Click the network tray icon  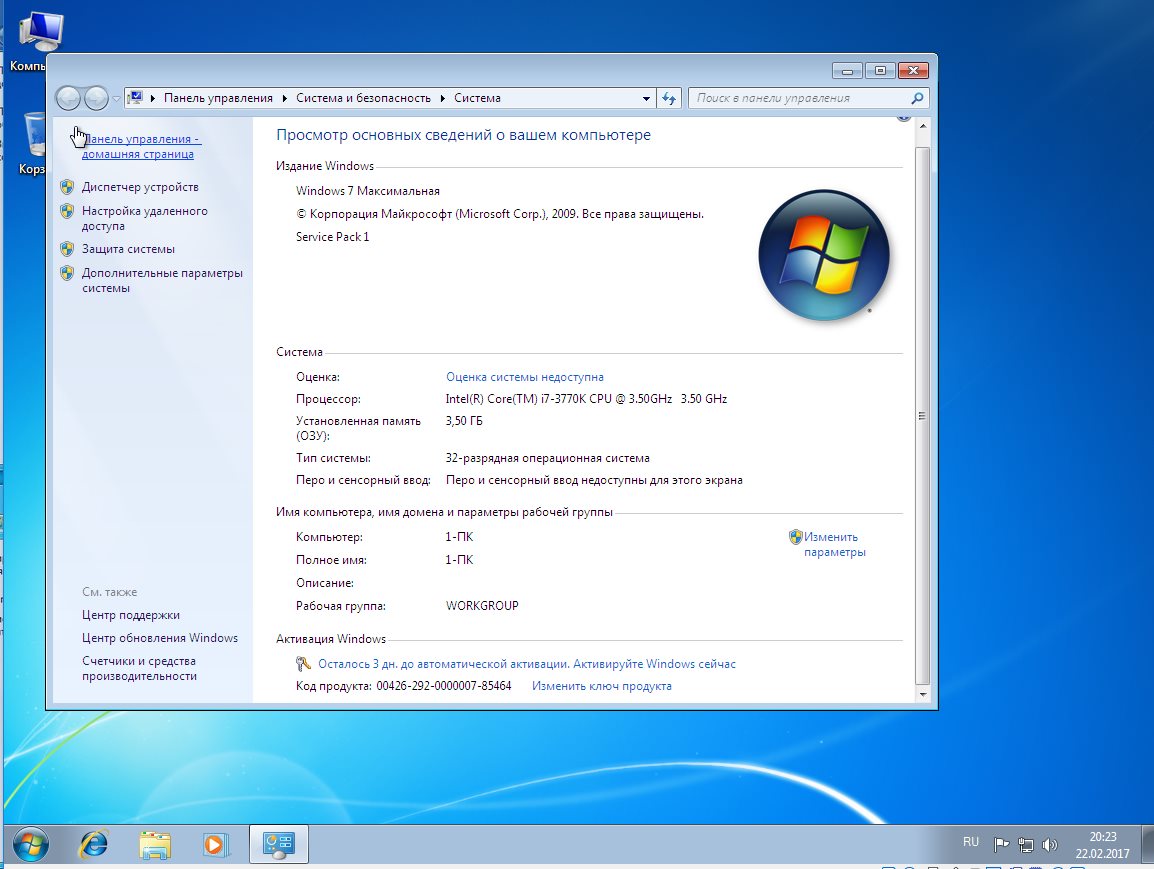coord(1026,845)
